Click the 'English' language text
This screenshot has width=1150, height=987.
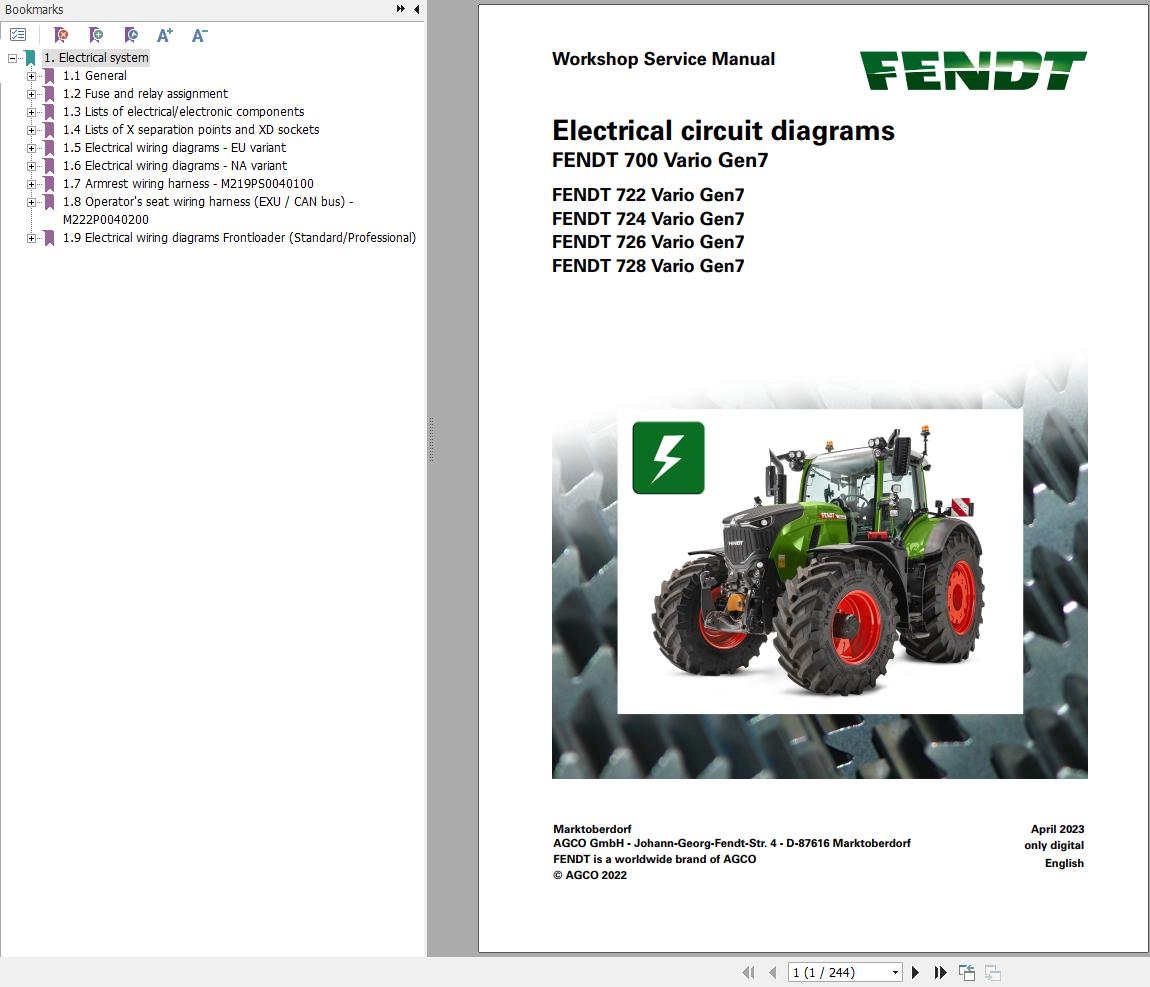(1064, 863)
